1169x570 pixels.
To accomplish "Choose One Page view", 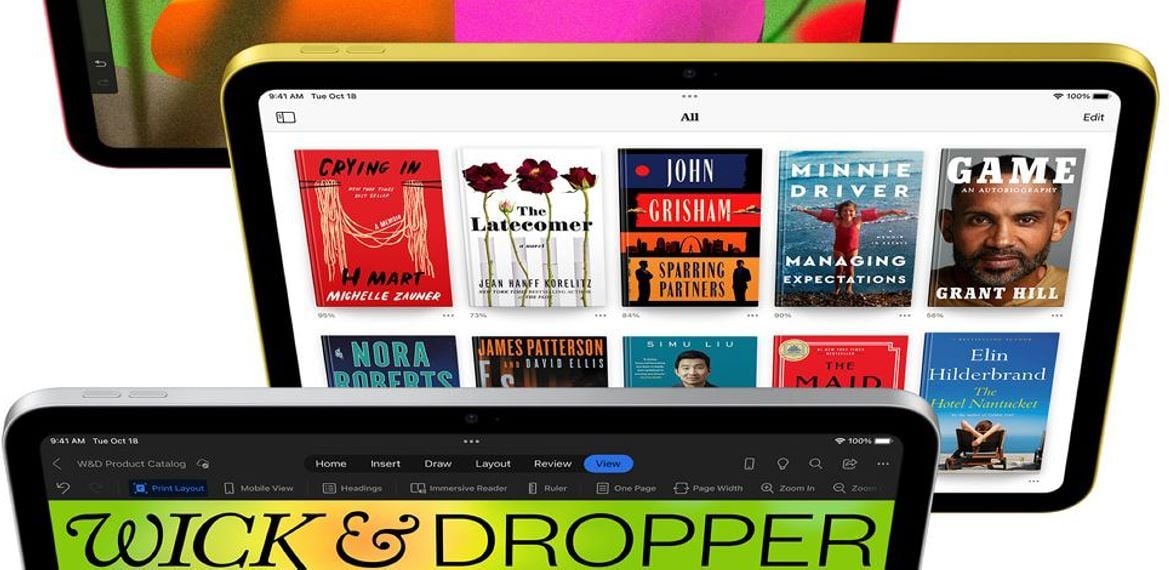I will (626, 488).
